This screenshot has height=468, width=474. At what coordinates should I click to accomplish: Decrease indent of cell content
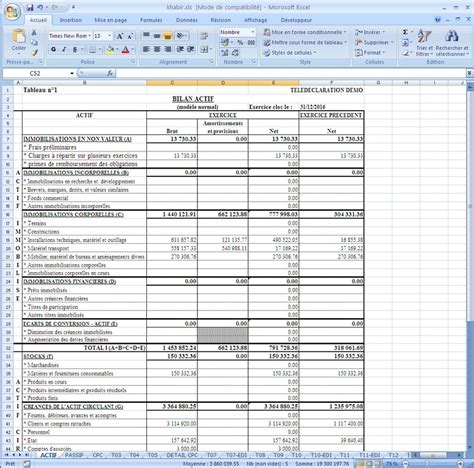[180, 49]
